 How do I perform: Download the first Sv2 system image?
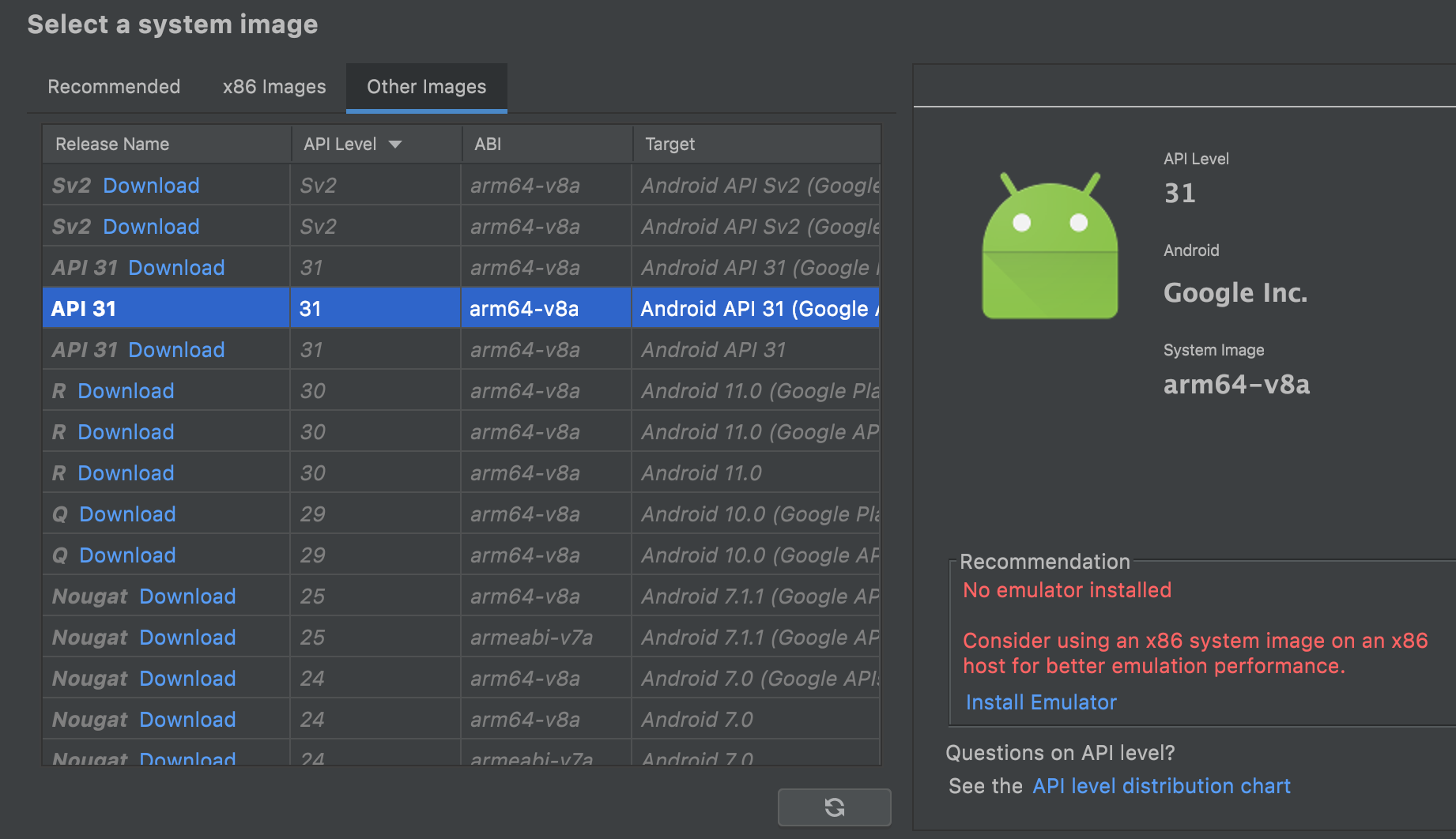(x=150, y=185)
